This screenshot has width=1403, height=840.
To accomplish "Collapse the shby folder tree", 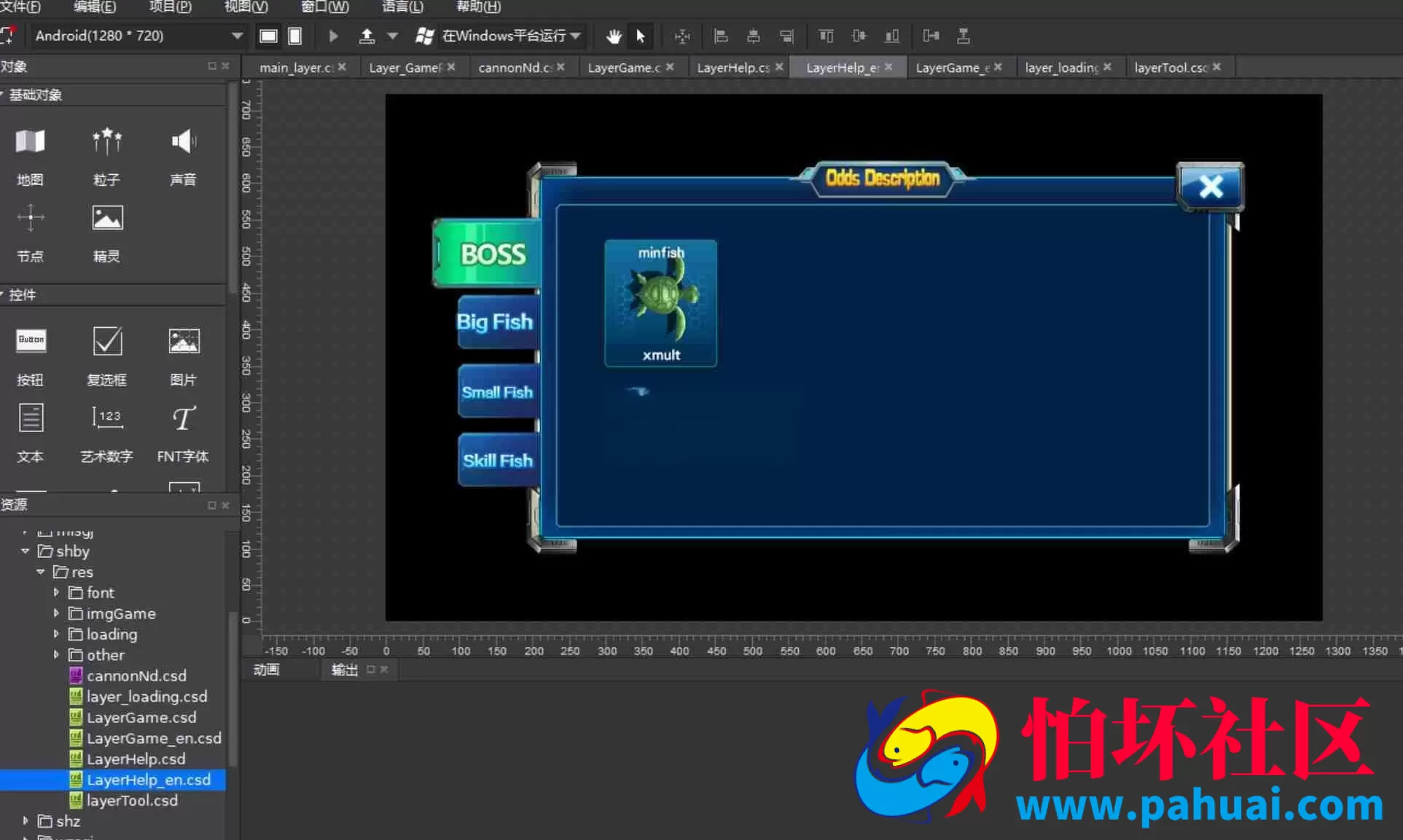I will 26,551.
